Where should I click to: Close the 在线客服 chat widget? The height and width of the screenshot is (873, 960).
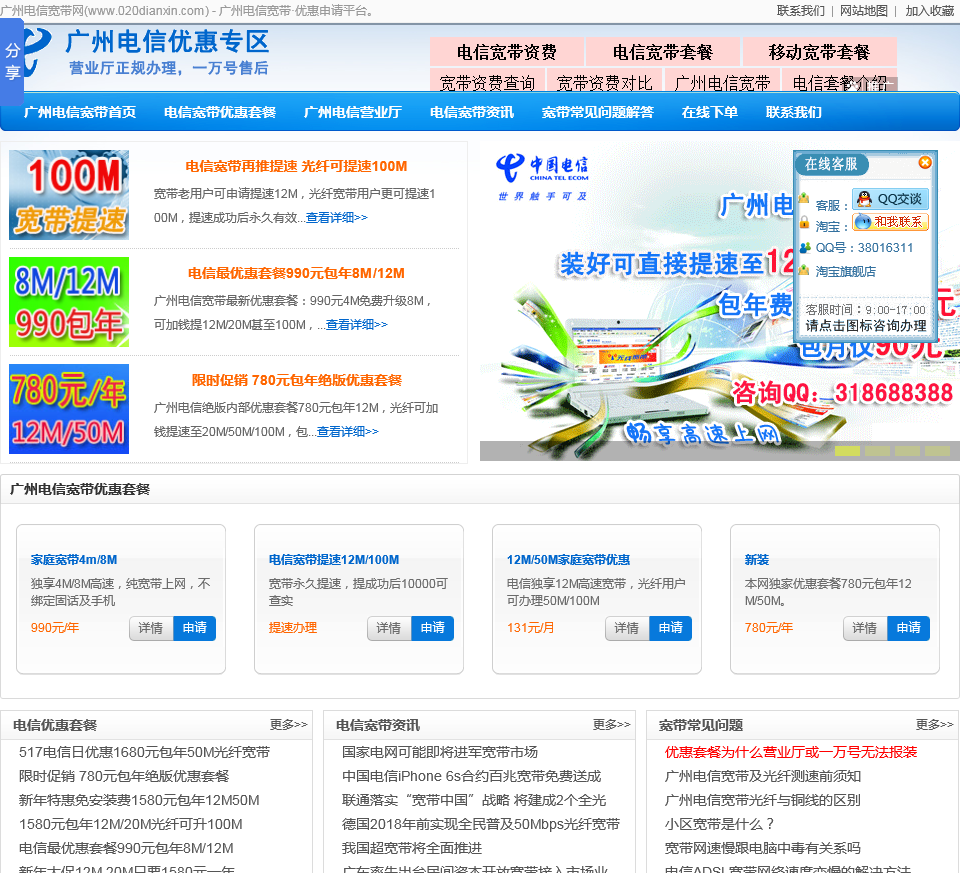pos(924,162)
